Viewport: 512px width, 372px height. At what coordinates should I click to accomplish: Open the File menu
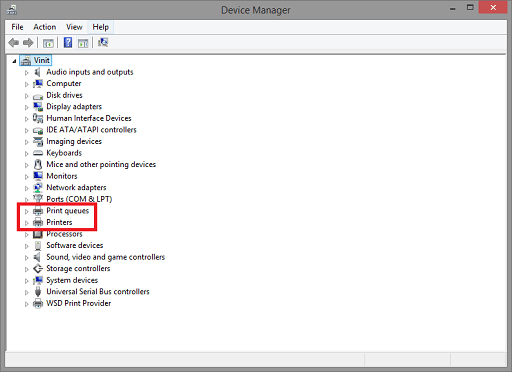(17, 27)
